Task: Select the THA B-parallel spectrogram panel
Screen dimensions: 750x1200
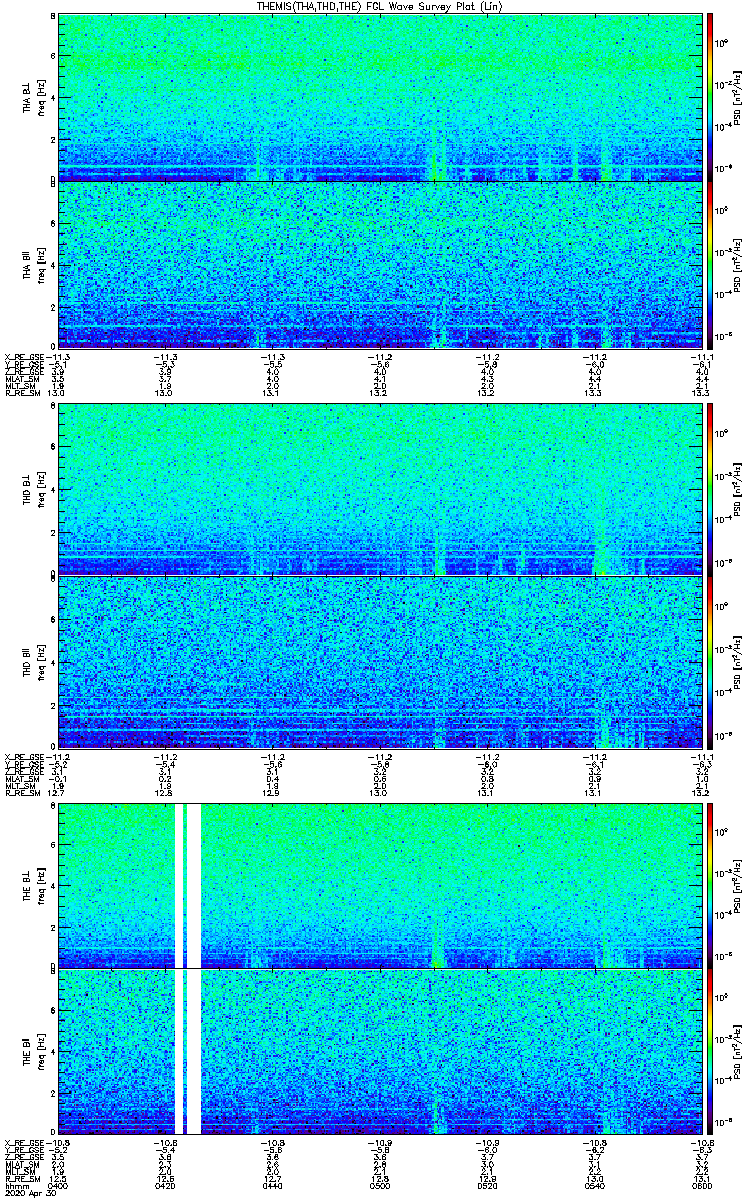Action: pyautogui.click(x=379, y=265)
